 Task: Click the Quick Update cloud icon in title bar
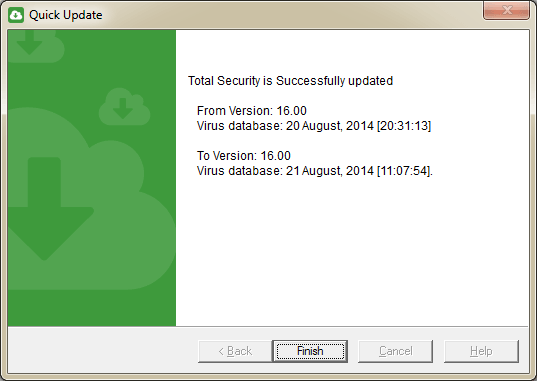point(16,15)
